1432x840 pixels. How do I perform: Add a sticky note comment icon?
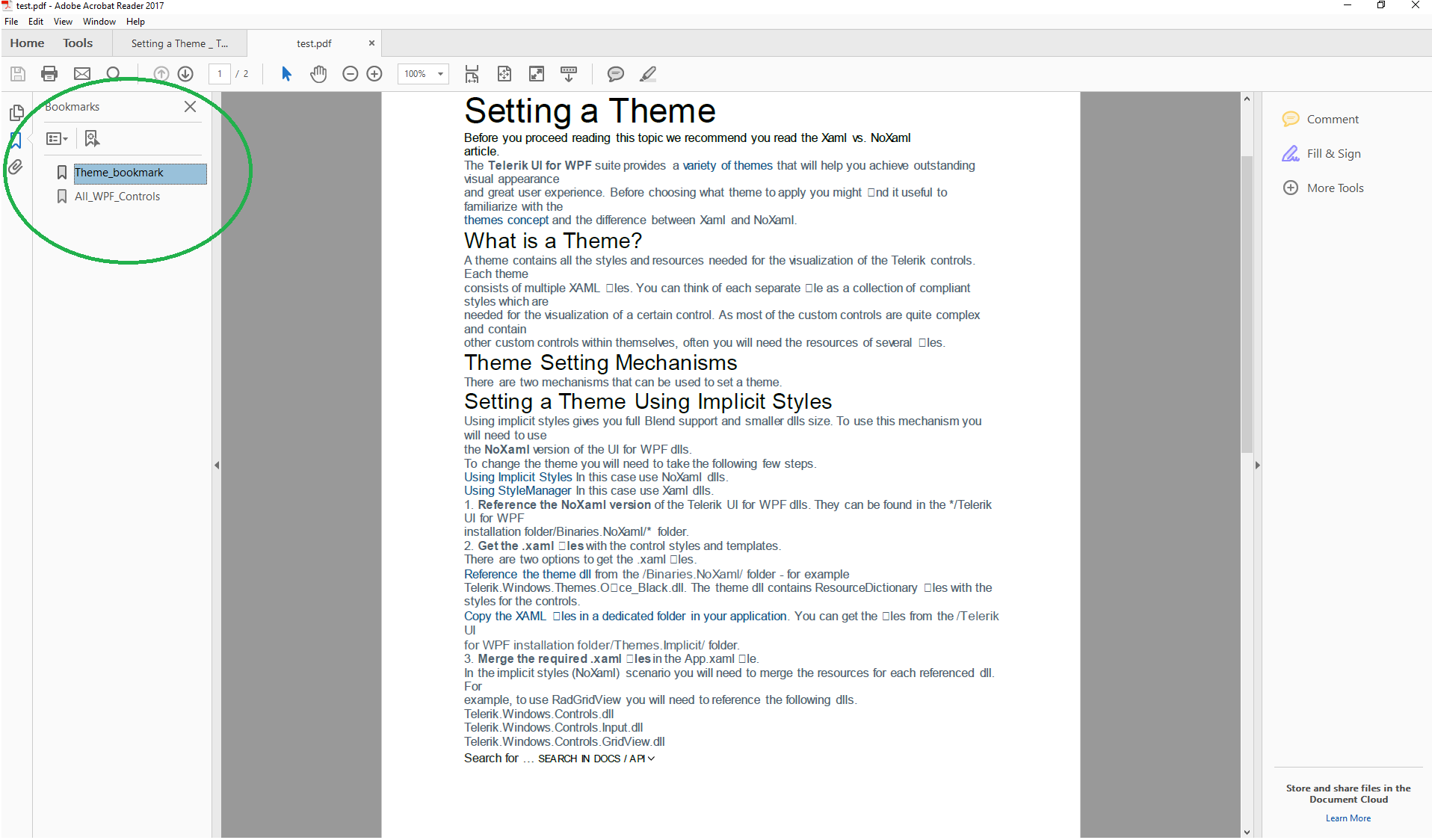click(x=616, y=74)
